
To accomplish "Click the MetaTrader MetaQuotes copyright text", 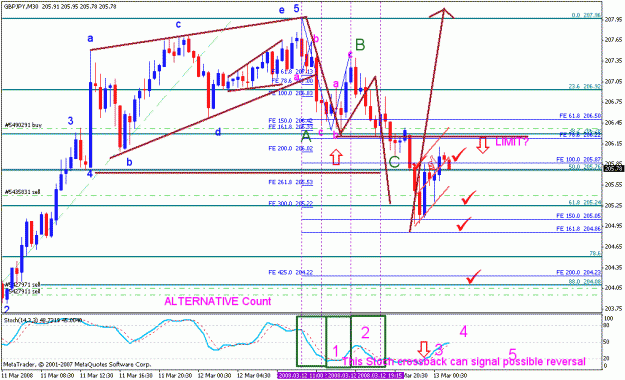I will coord(77,364).
